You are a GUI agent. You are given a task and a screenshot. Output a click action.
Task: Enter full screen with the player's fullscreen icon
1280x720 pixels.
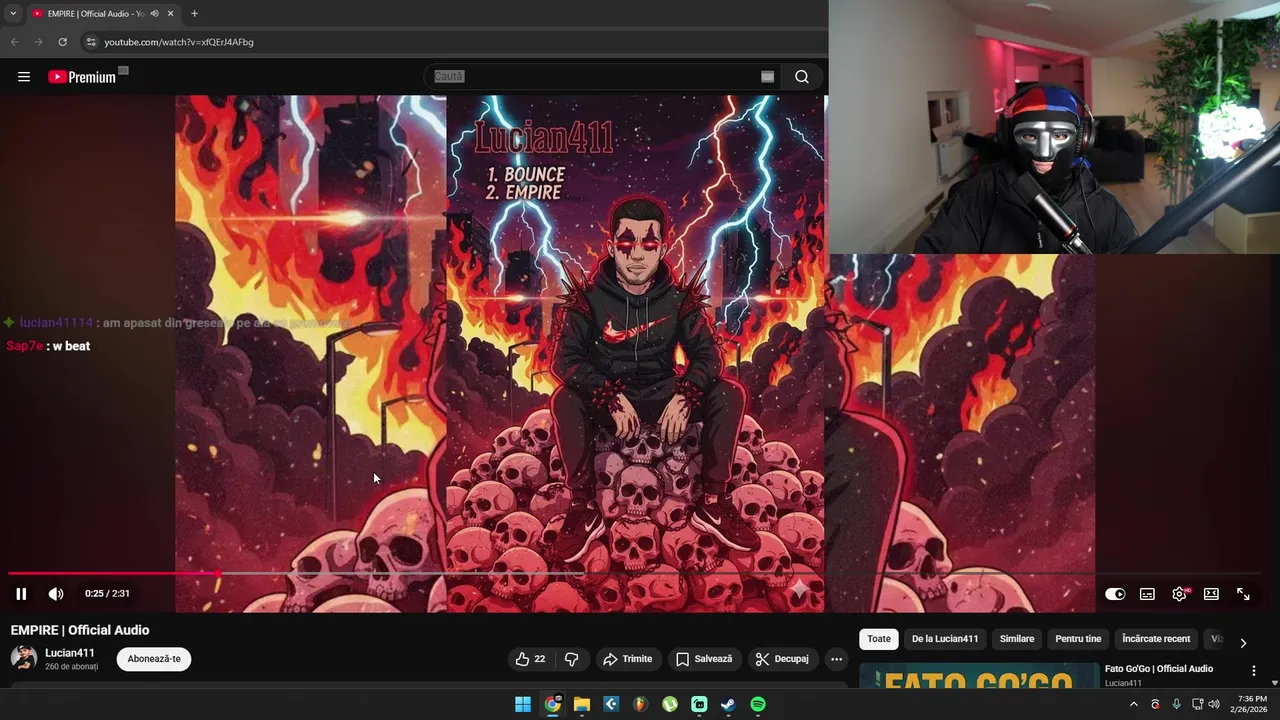pyautogui.click(x=1243, y=594)
